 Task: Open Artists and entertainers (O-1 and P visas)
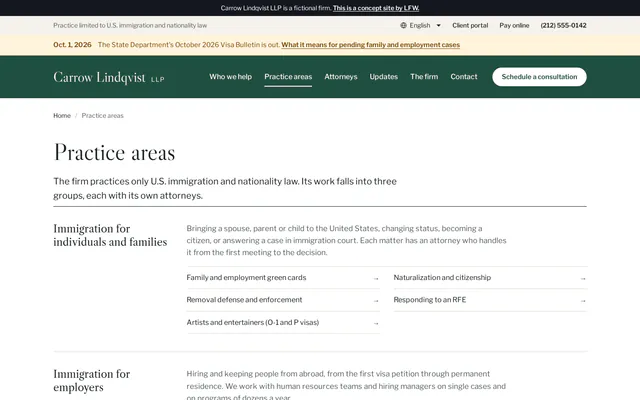click(283, 322)
